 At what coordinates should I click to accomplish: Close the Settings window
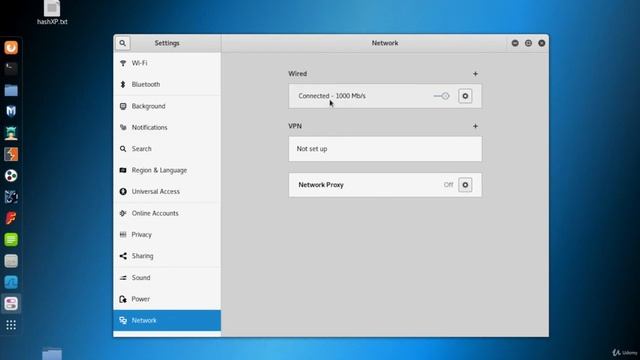tap(542, 43)
